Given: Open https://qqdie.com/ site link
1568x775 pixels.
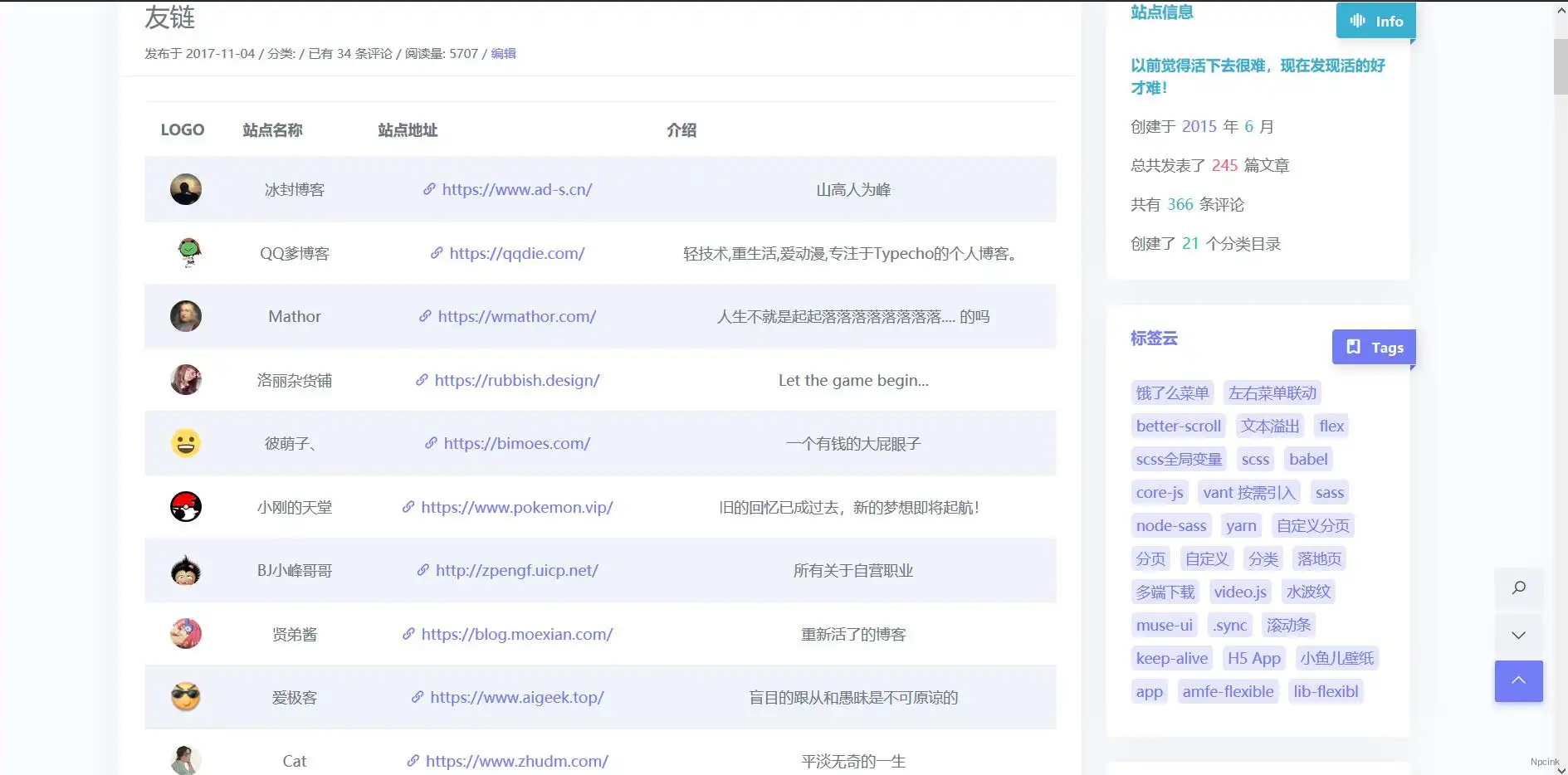Looking at the screenshot, I should click(x=517, y=253).
